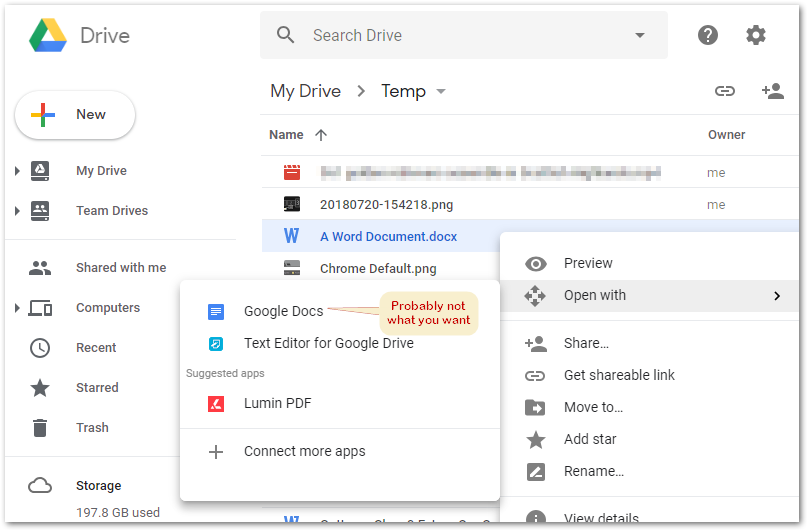Click the Open with arrows icon
The height and width of the screenshot is (531, 808).
tap(535, 296)
